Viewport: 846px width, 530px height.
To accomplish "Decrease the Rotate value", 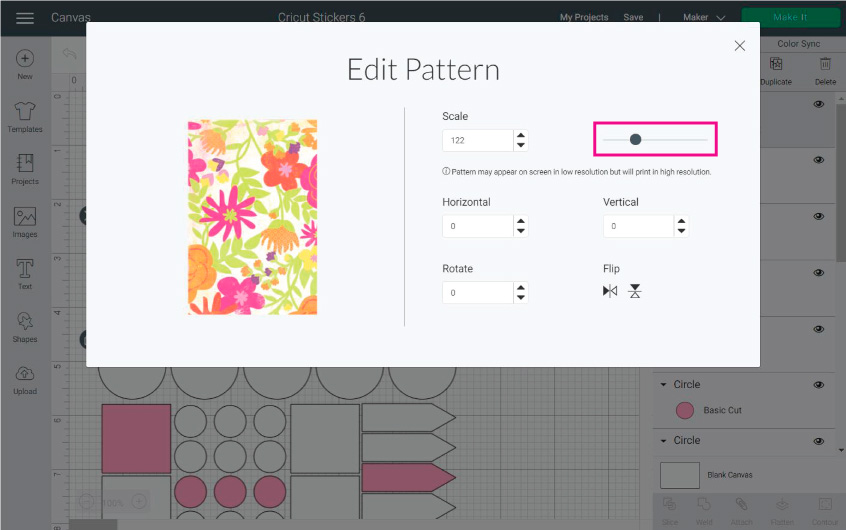I will (x=521, y=297).
